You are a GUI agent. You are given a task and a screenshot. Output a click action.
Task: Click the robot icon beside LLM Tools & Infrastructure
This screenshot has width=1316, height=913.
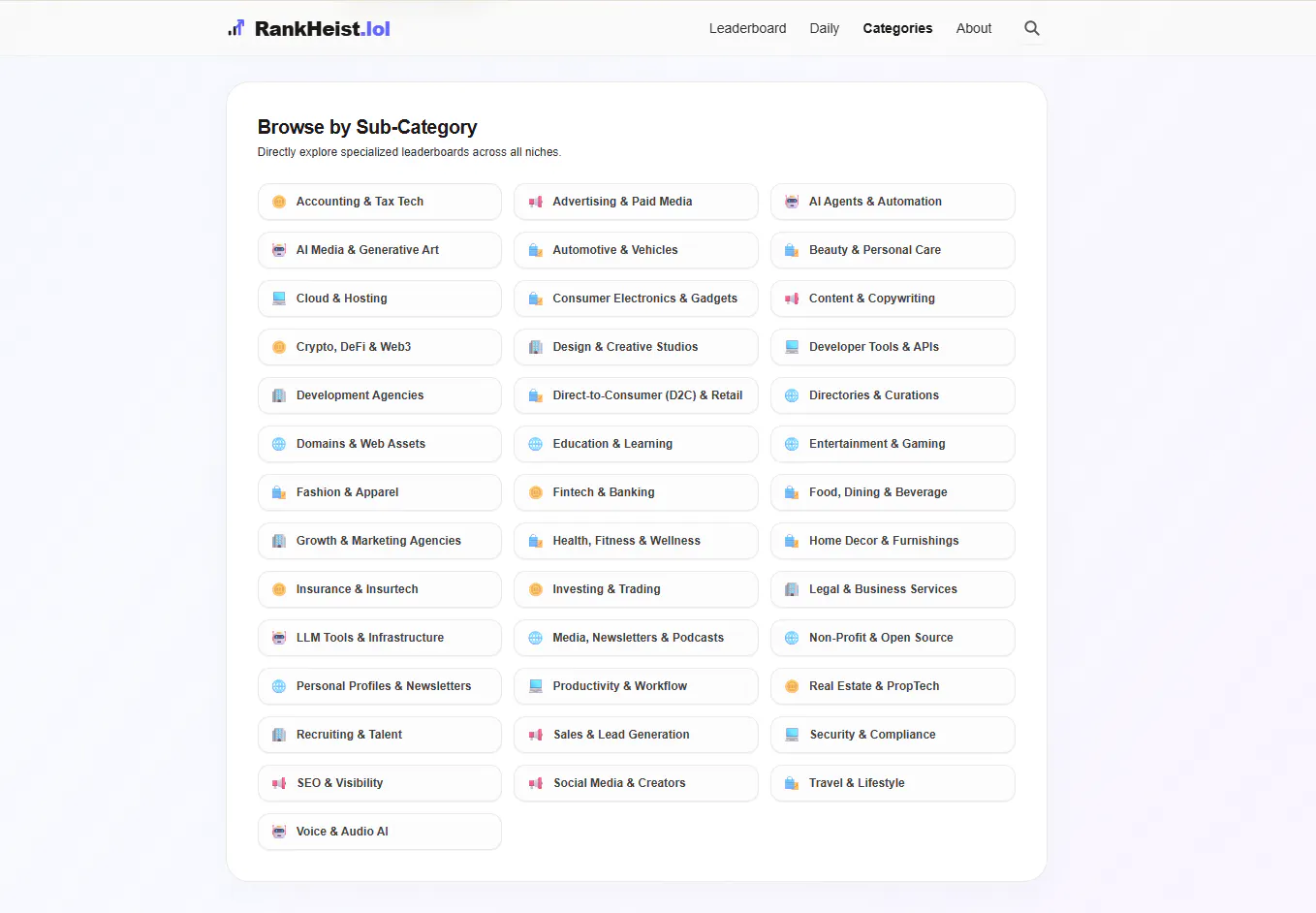point(279,638)
